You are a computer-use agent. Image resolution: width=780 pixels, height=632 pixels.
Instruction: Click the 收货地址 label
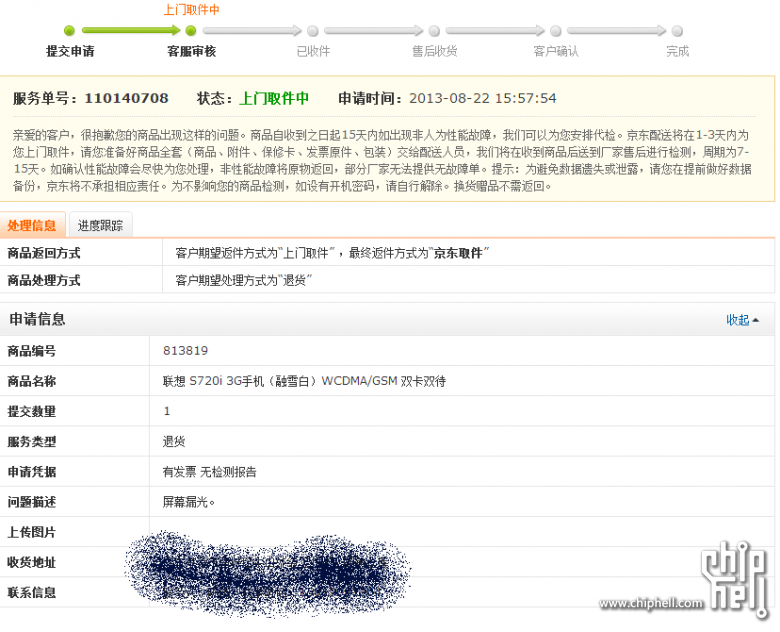pos(31,562)
